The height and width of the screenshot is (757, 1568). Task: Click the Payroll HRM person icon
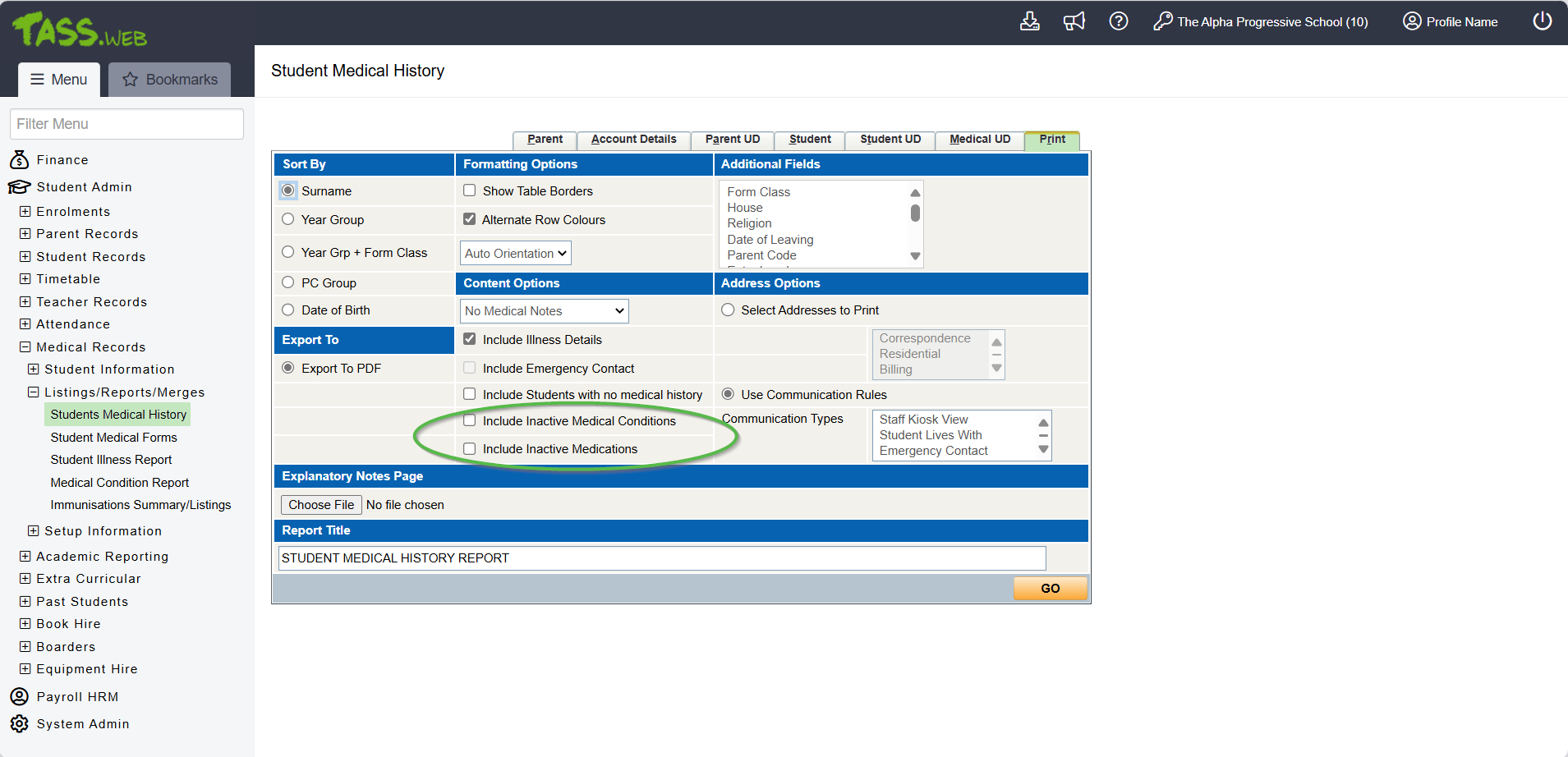[x=19, y=697]
